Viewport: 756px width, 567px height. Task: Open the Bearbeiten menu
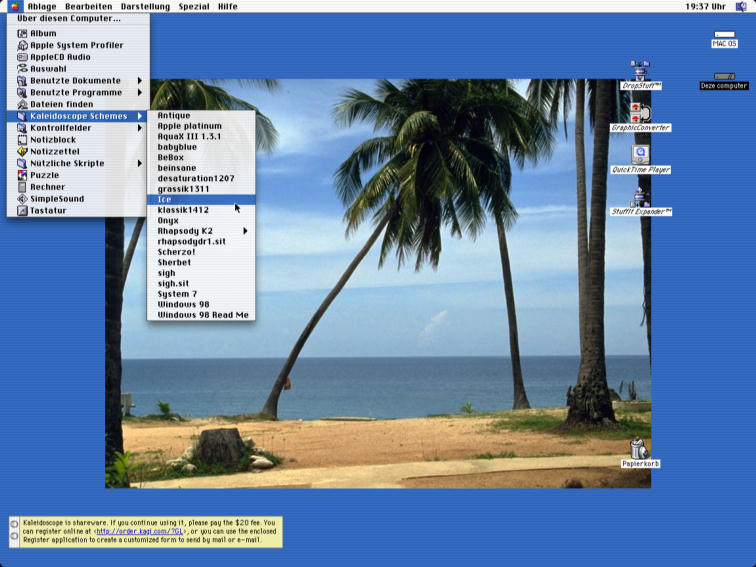[88, 6]
